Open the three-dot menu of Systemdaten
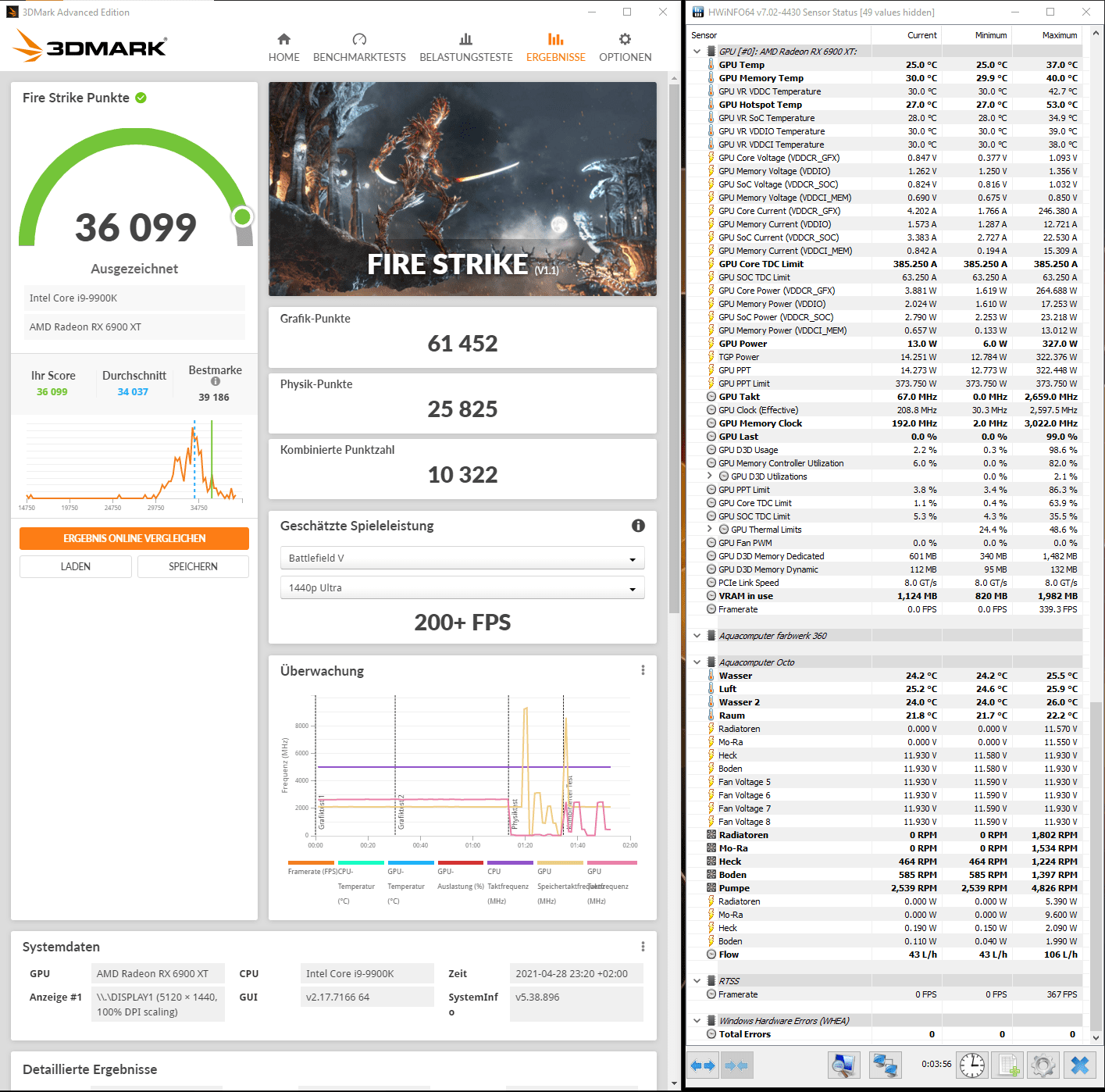Image resolution: width=1105 pixels, height=1092 pixels. (x=643, y=947)
